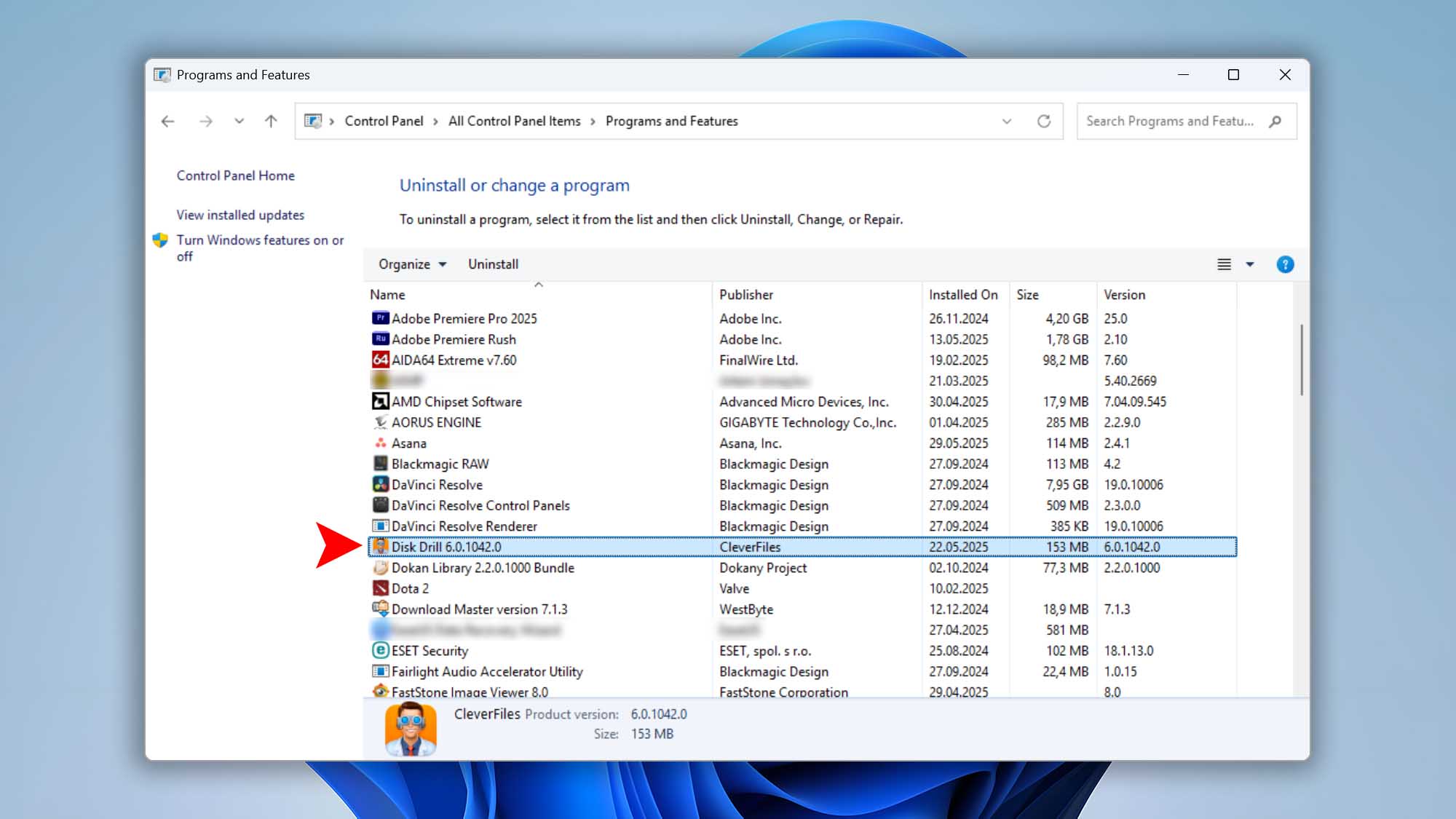Screen dimensions: 1456x819
Task: Go up one level with up arrow
Action: [271, 121]
